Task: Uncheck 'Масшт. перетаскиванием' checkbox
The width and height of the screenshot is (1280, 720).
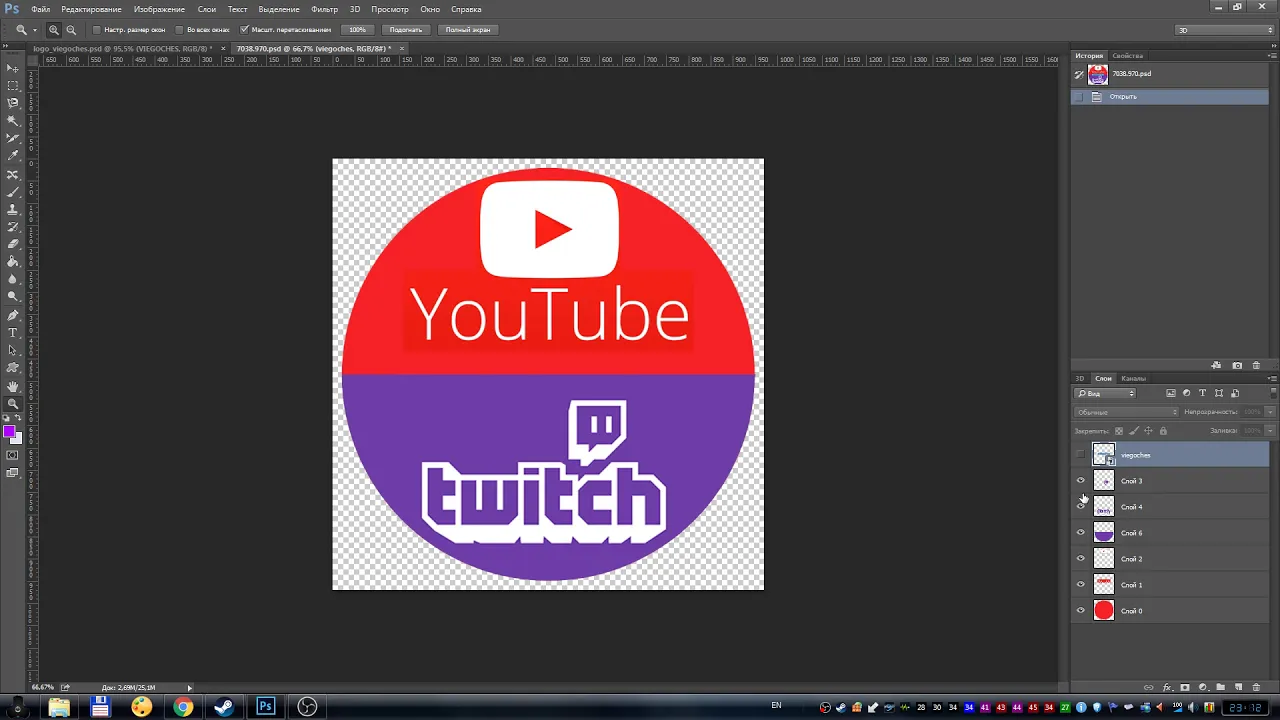Action: pos(244,30)
